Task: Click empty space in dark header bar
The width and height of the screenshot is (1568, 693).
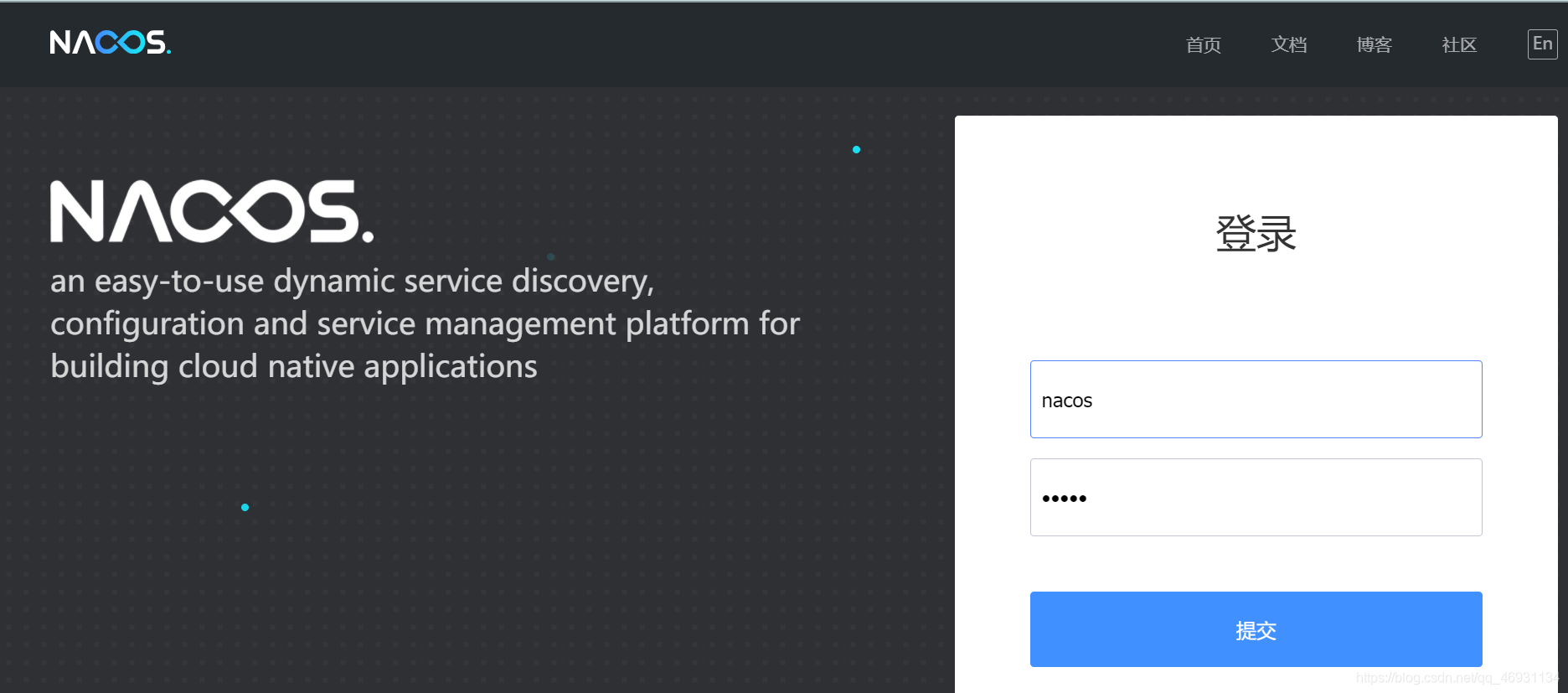Action: pos(670,44)
